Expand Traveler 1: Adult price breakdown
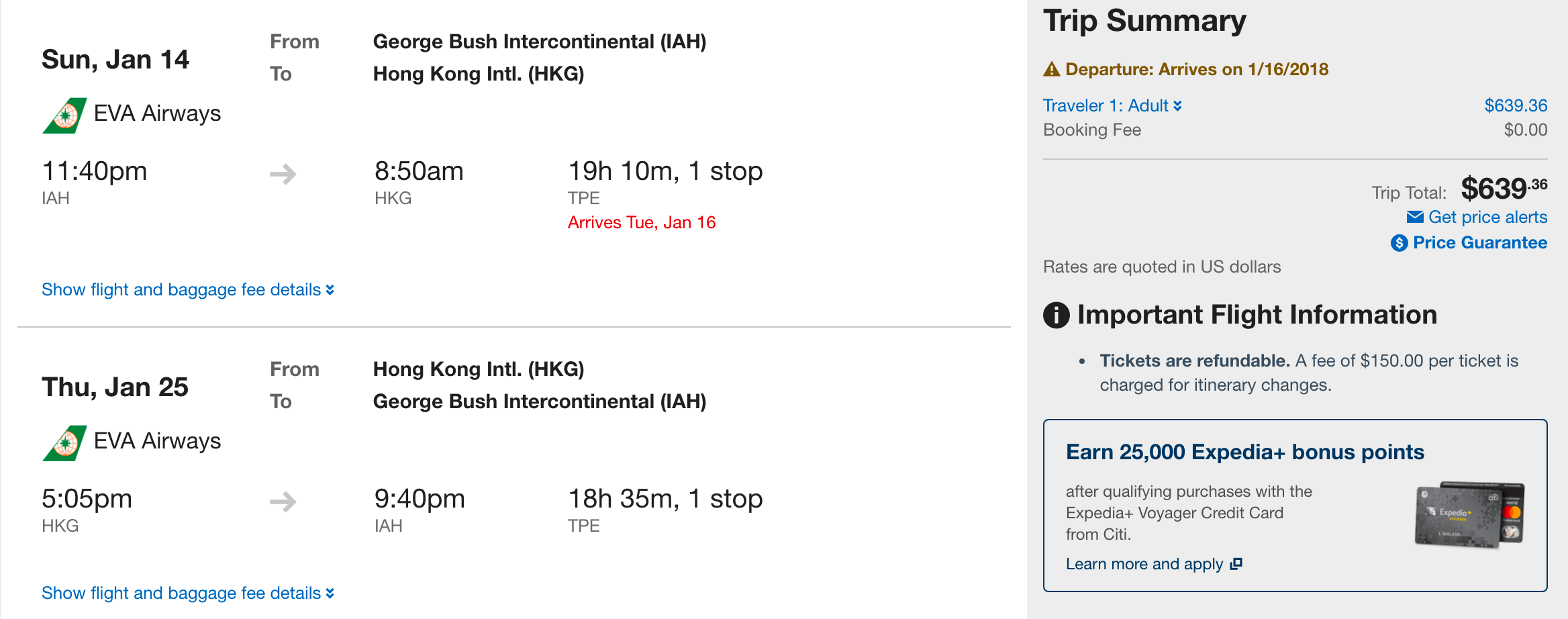 [x=1112, y=105]
